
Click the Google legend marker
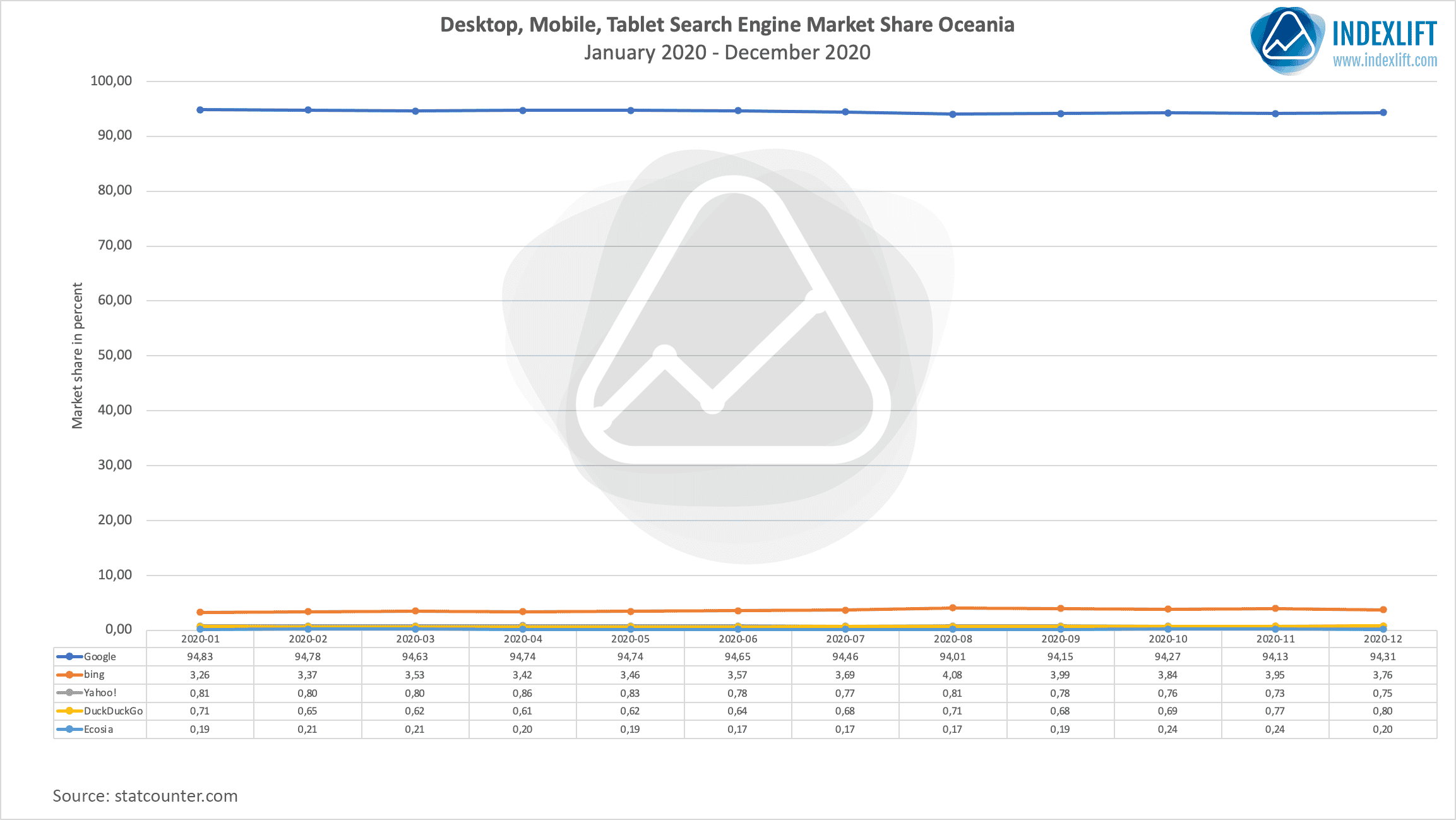[69, 656]
